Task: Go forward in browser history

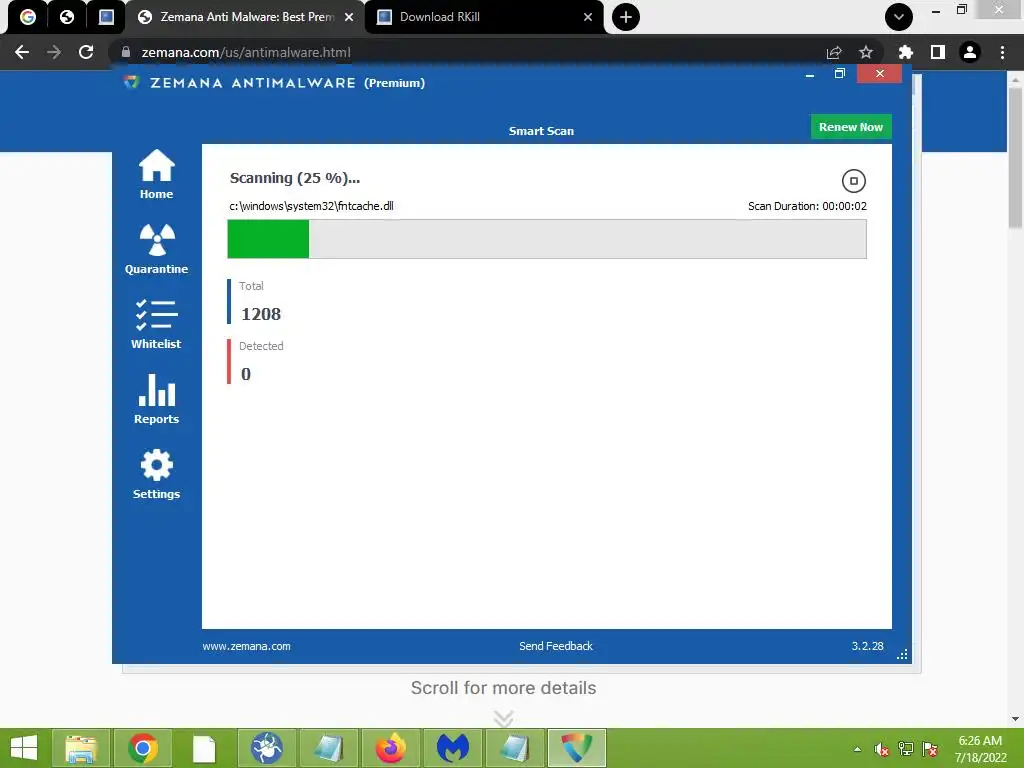Action: 54,52
